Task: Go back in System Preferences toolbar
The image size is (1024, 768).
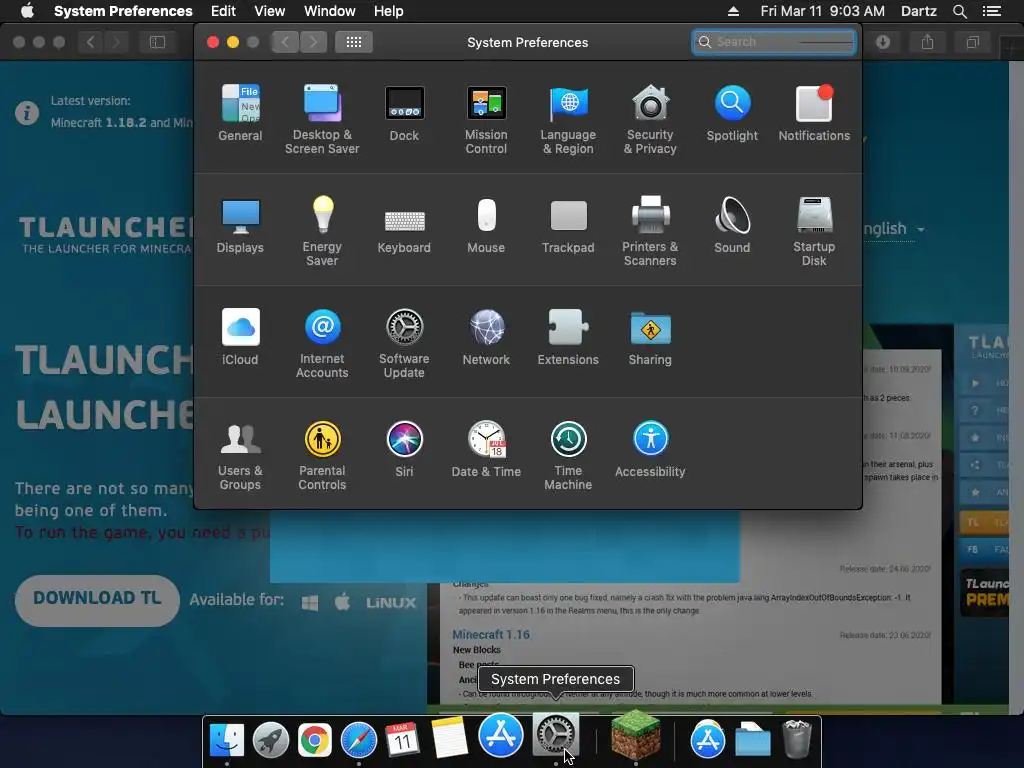Action: [285, 42]
